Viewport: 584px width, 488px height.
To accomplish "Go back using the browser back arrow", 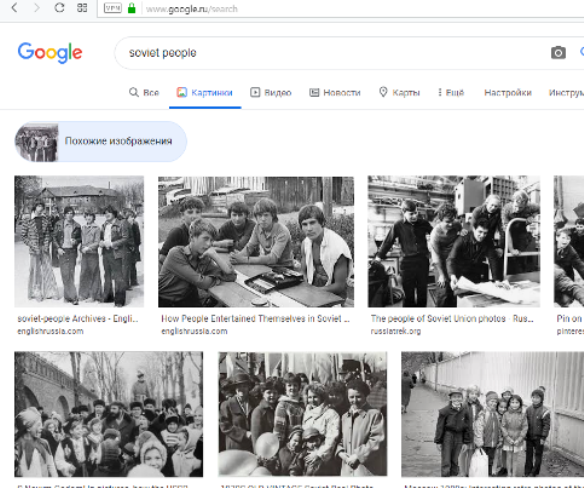I will tap(14, 8).
